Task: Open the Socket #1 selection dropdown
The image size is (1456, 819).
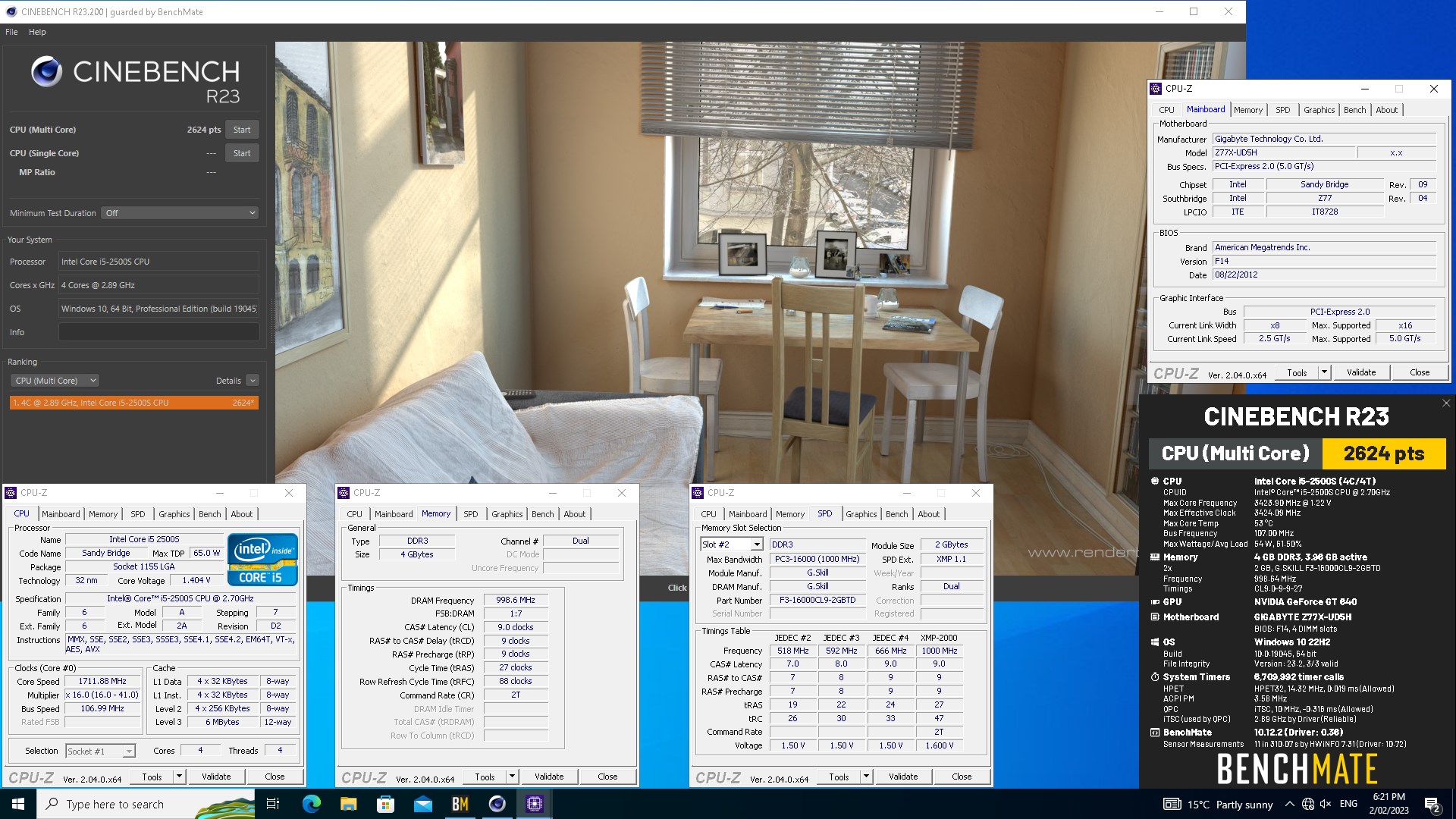Action: [x=100, y=751]
